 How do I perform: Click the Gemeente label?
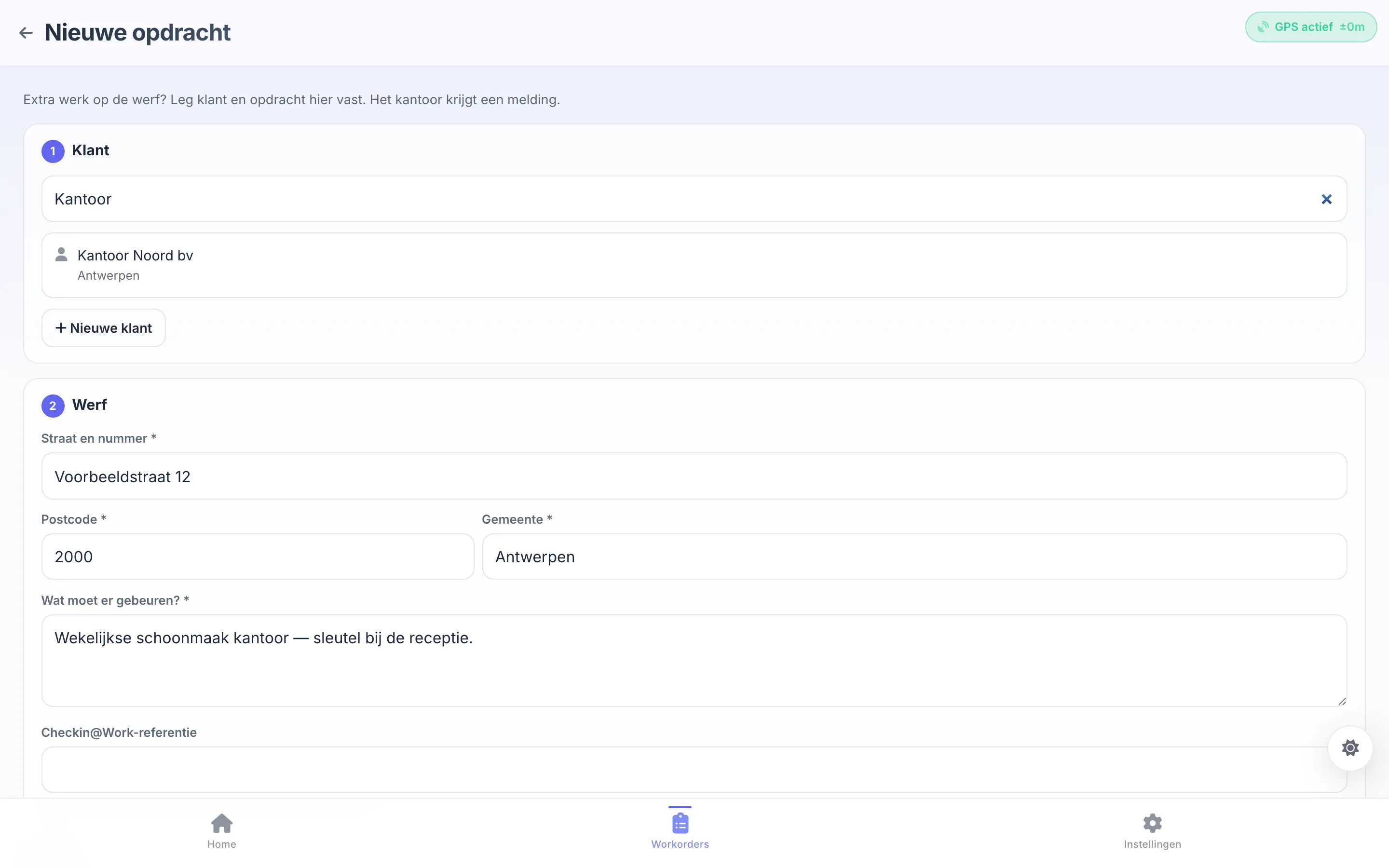tap(517, 519)
